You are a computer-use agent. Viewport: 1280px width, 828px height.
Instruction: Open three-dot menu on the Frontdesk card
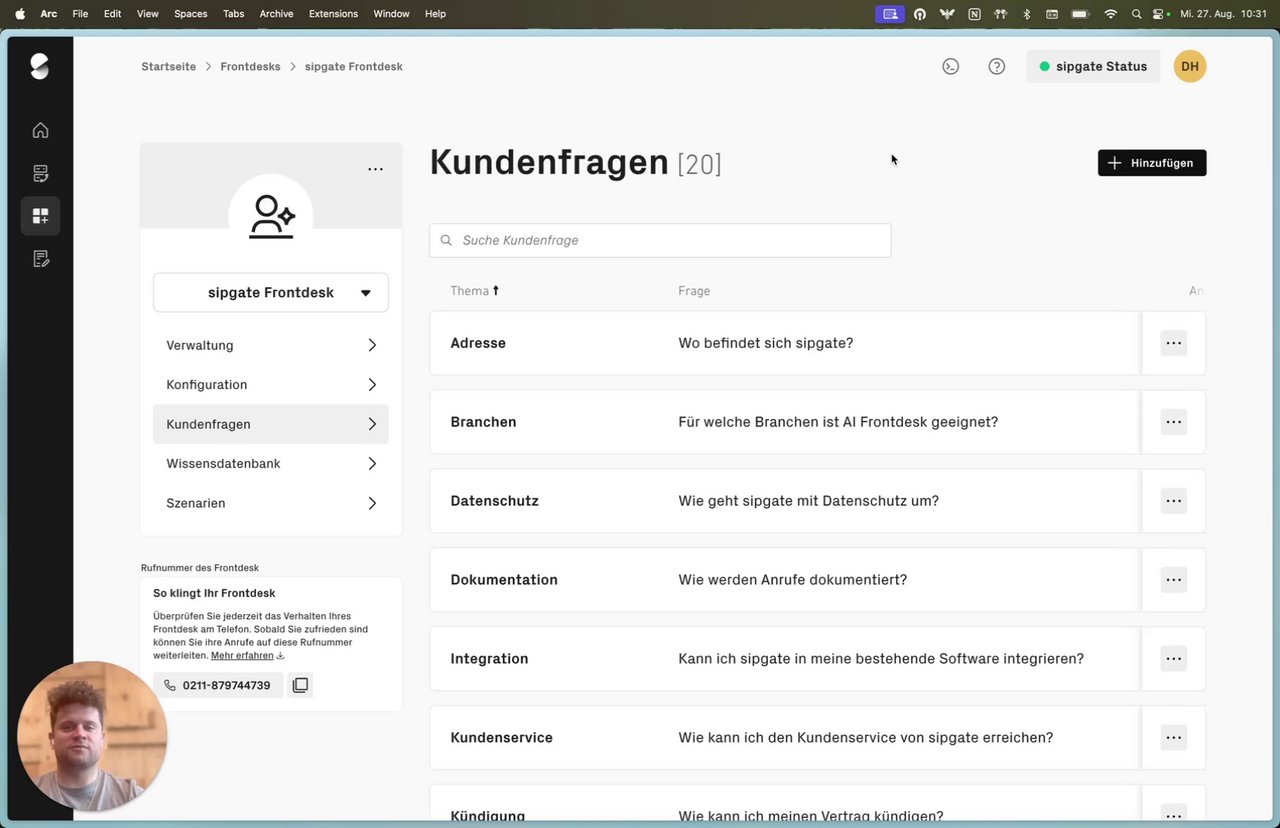point(375,169)
